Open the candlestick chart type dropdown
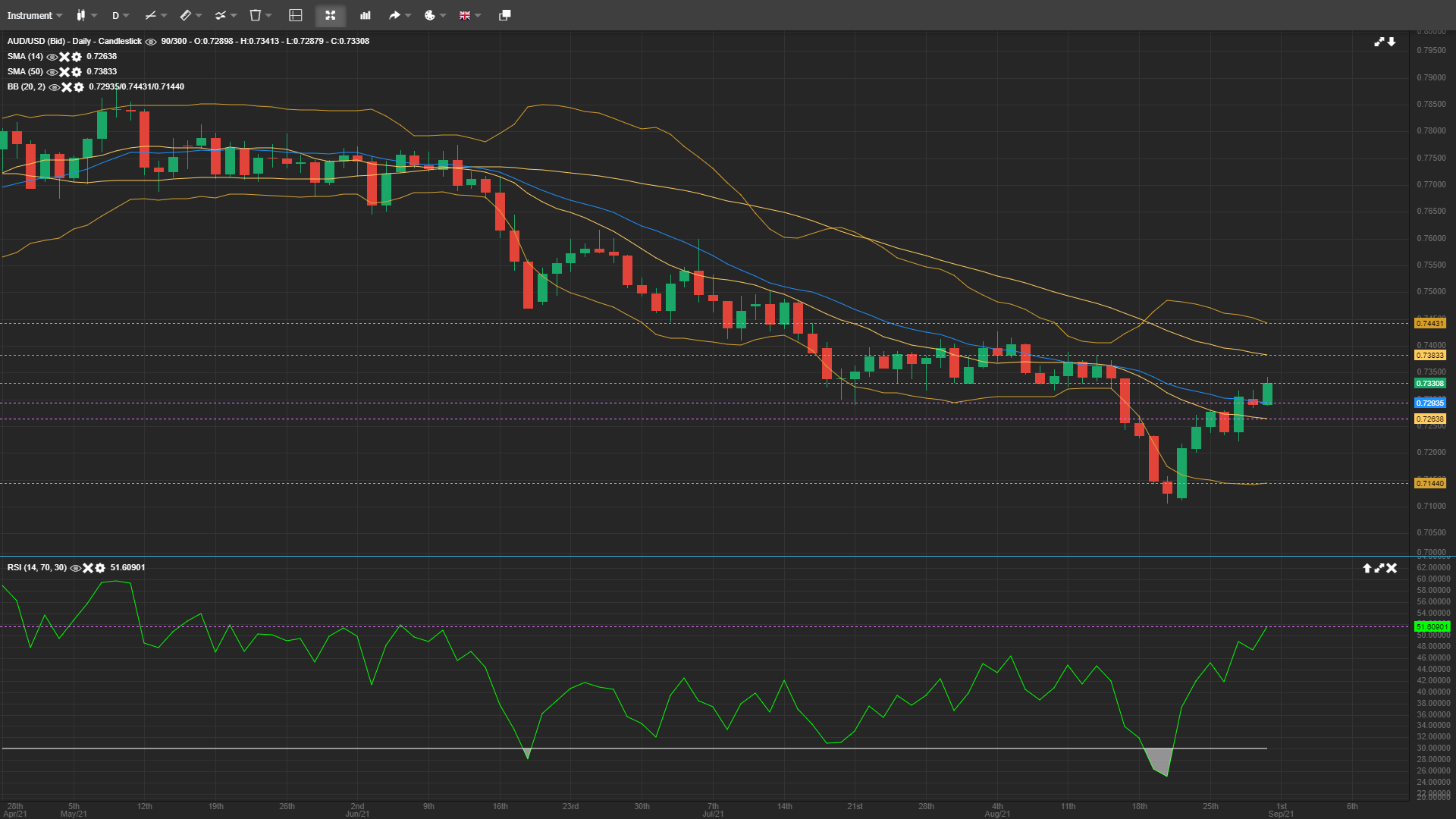 (94, 15)
